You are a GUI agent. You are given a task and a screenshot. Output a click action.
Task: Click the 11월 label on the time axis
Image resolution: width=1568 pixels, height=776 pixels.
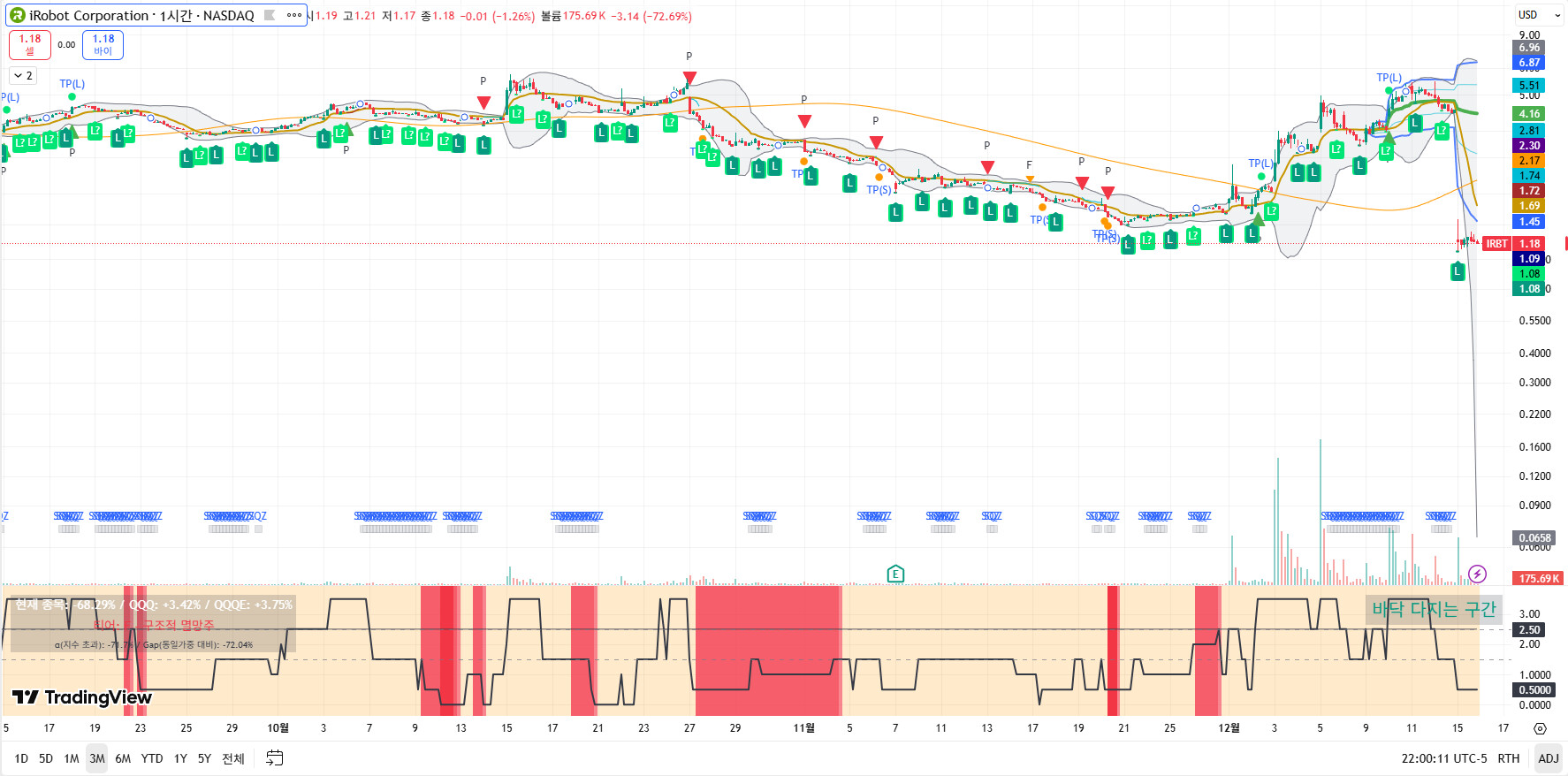[x=804, y=728]
